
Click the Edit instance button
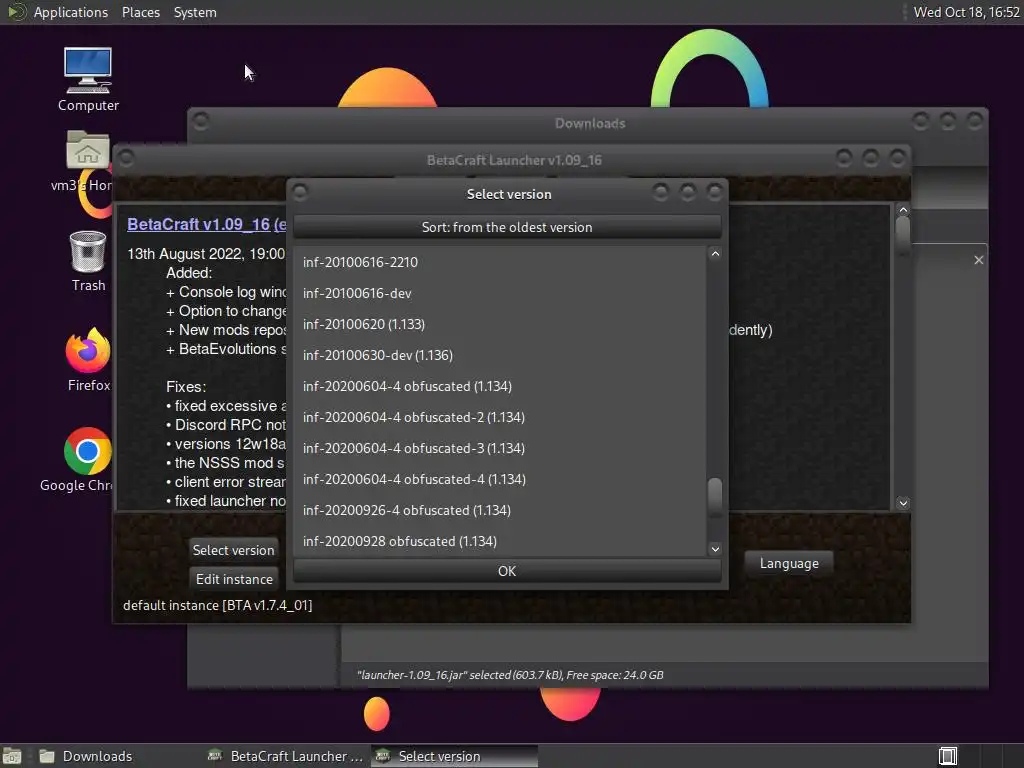click(234, 579)
